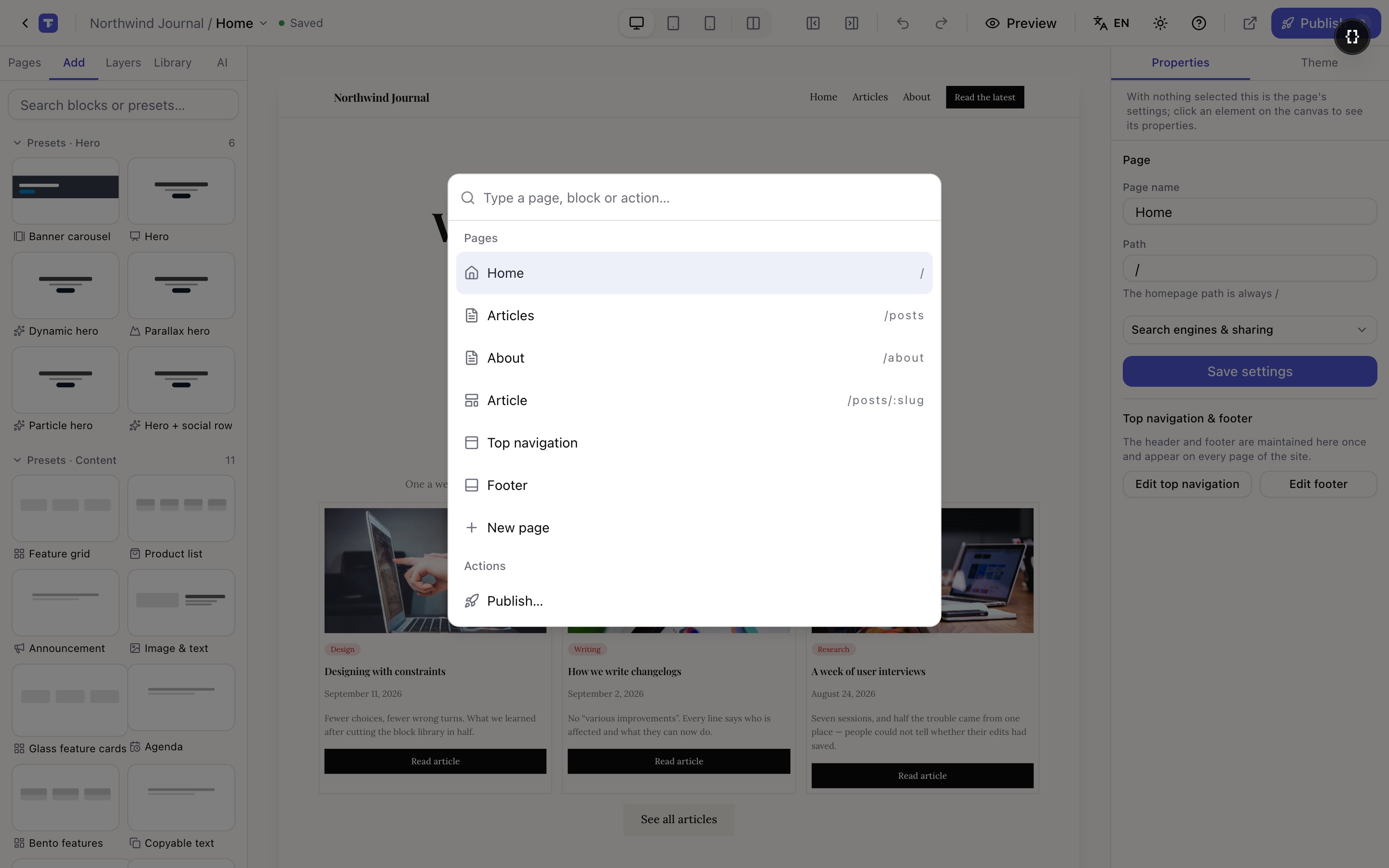Switch to the AI tab
1389x868 pixels.
[x=222, y=63]
